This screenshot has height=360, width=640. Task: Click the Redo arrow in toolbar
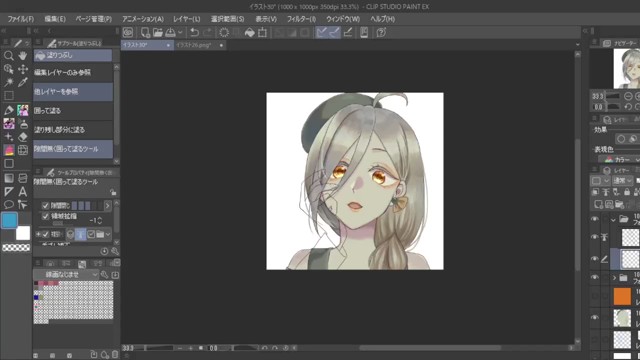[207, 33]
